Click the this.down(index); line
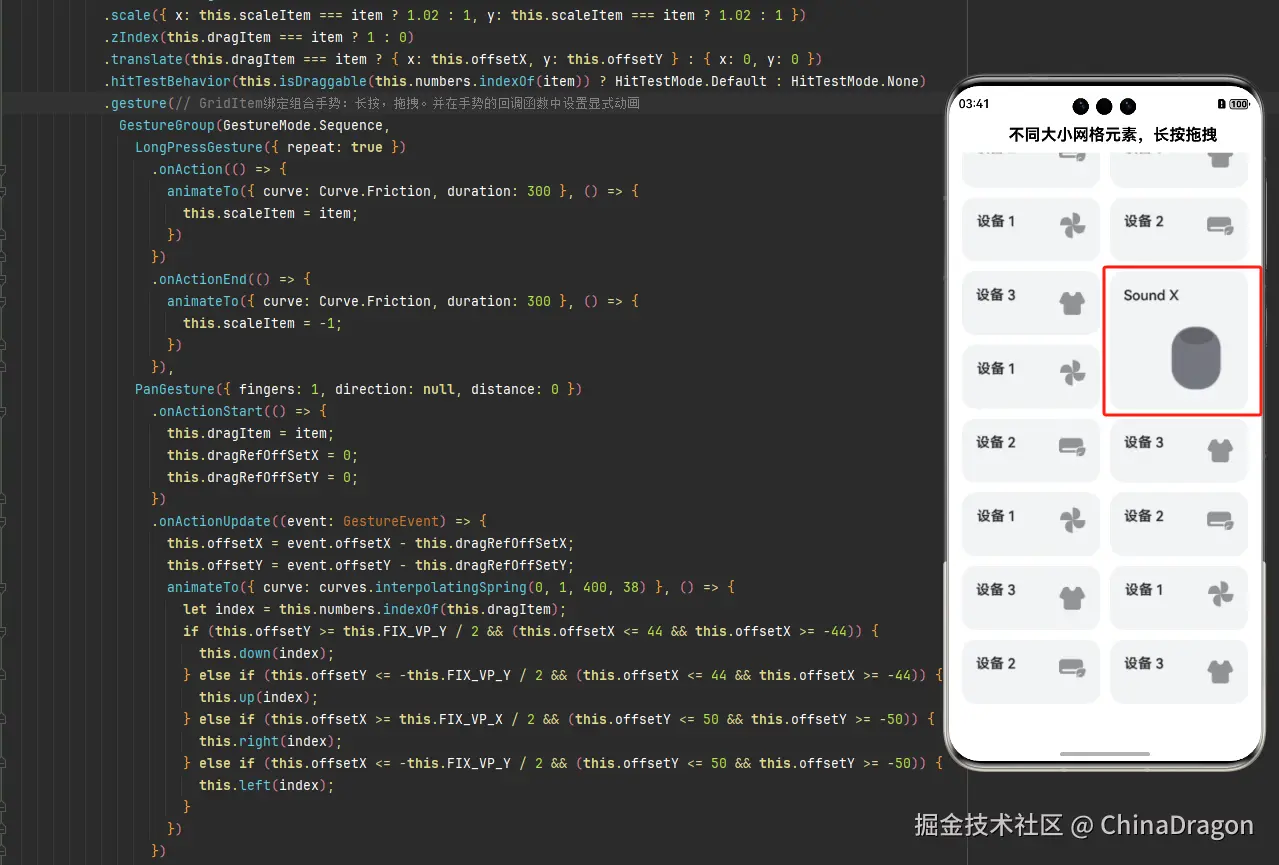1279x865 pixels. coord(265,653)
